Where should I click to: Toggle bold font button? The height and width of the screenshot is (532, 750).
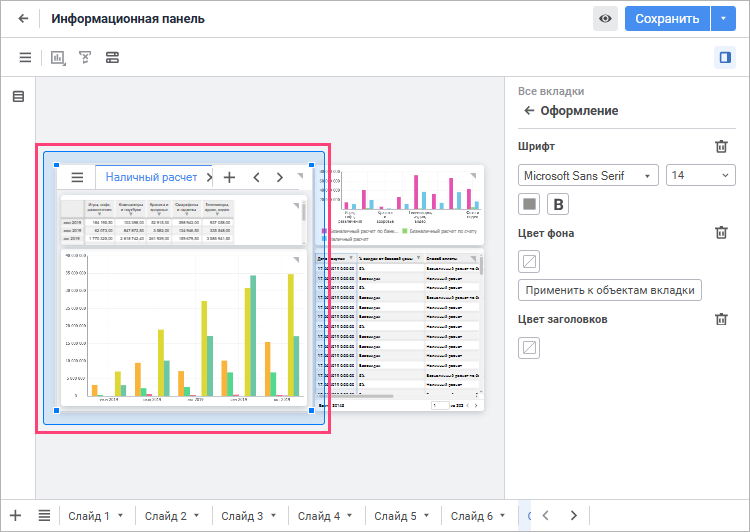558,204
